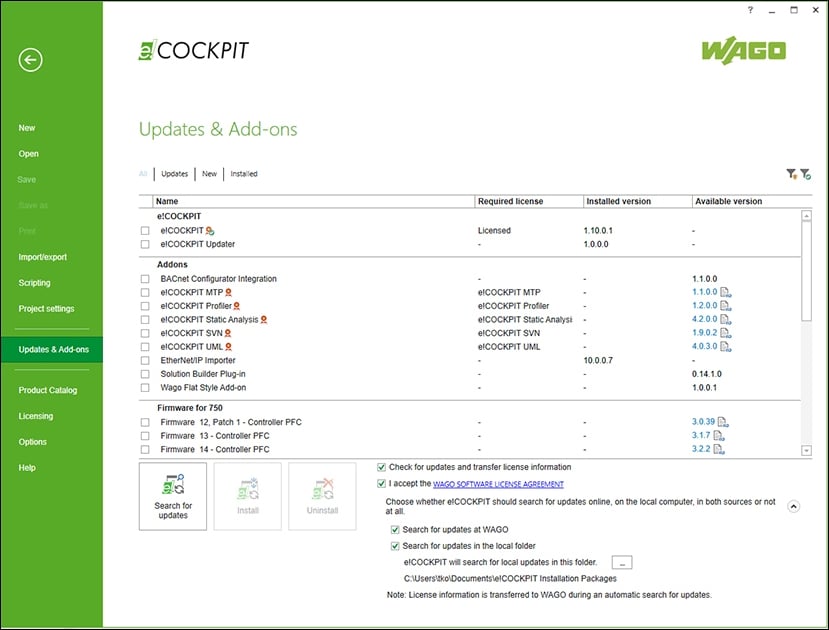Toggle Check for updates and transfer license information
The image size is (829, 630).
tap(381, 467)
